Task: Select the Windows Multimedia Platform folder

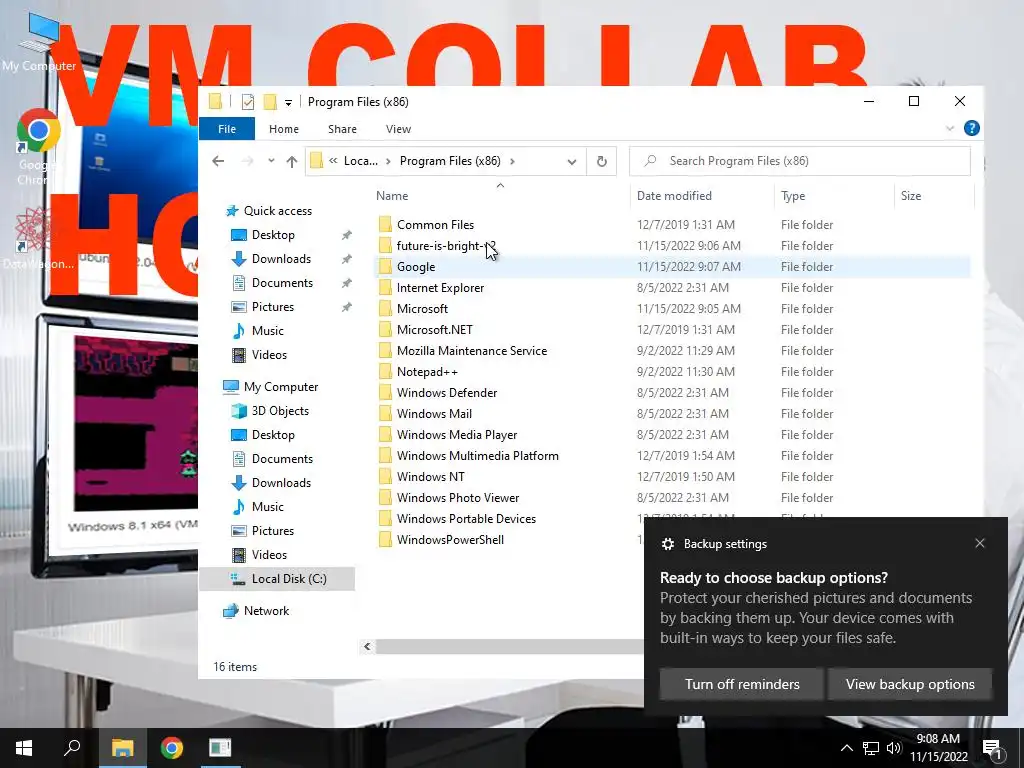Action: (x=477, y=456)
